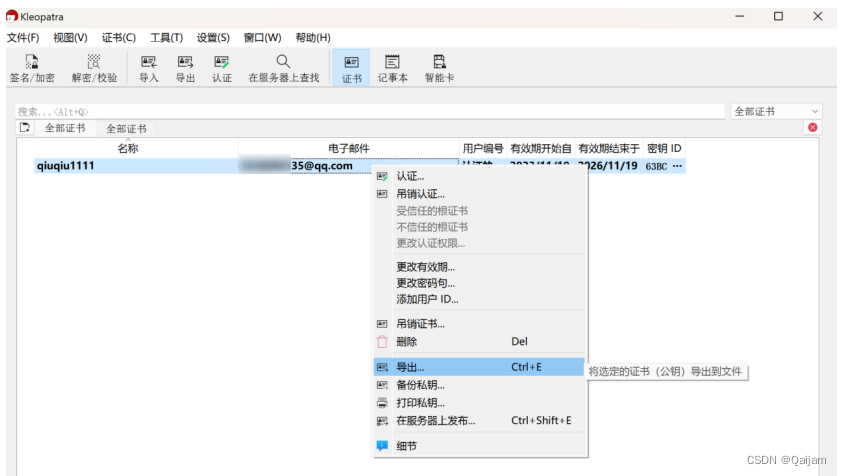Choose 添加用户 ID... in the context menu
This screenshot has width=842, height=476.
(478, 299)
